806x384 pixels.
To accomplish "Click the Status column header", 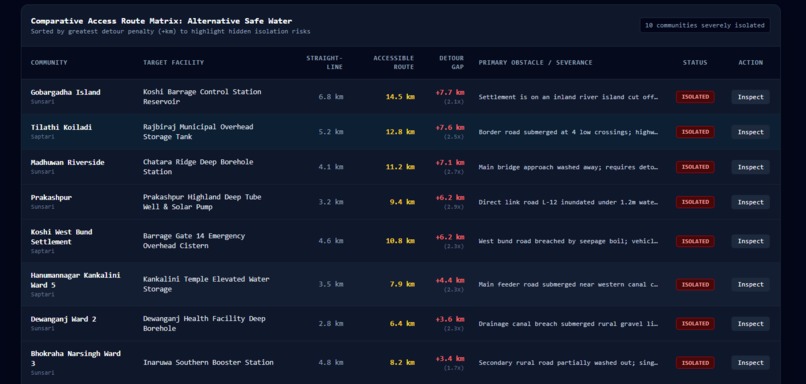I will point(695,62).
